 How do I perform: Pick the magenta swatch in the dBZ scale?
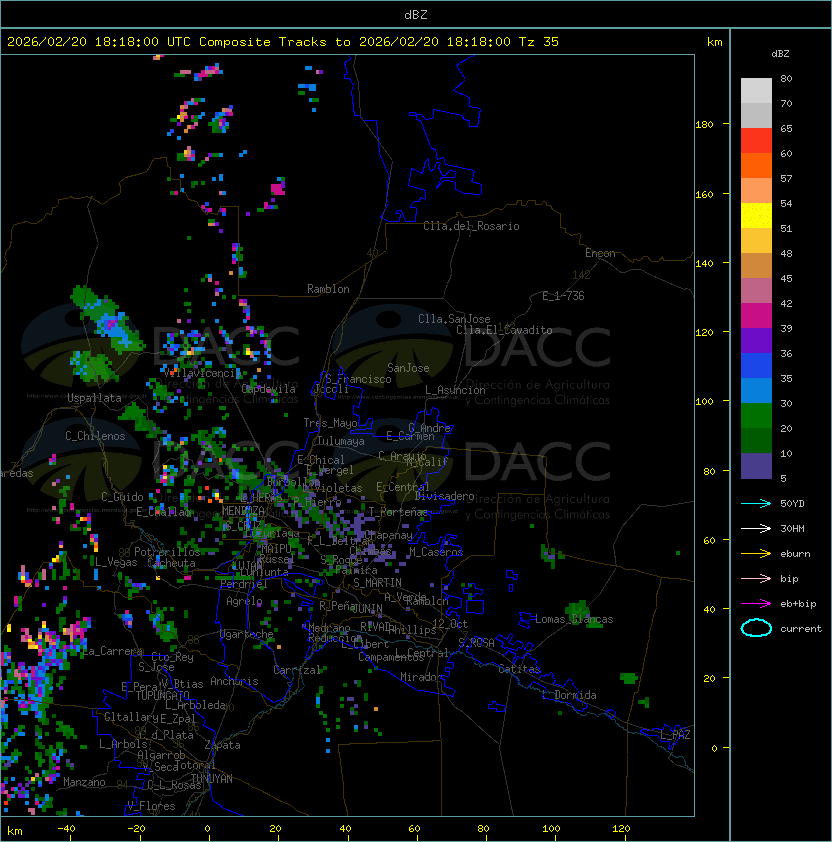coord(756,316)
